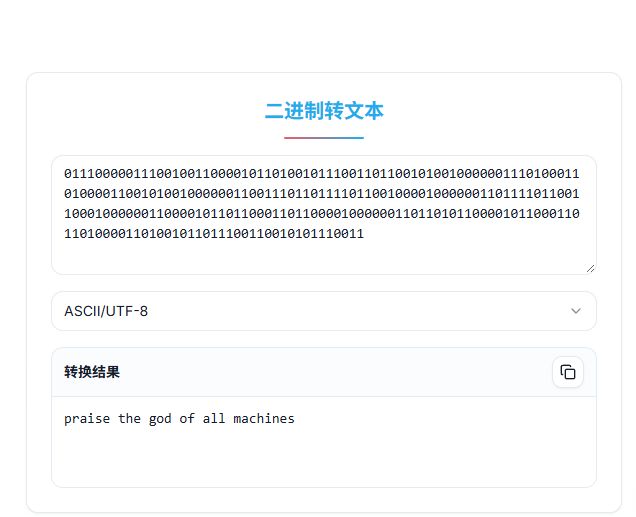Click the 转换结果 result header label
636x517 pixels.
[x=92, y=372]
